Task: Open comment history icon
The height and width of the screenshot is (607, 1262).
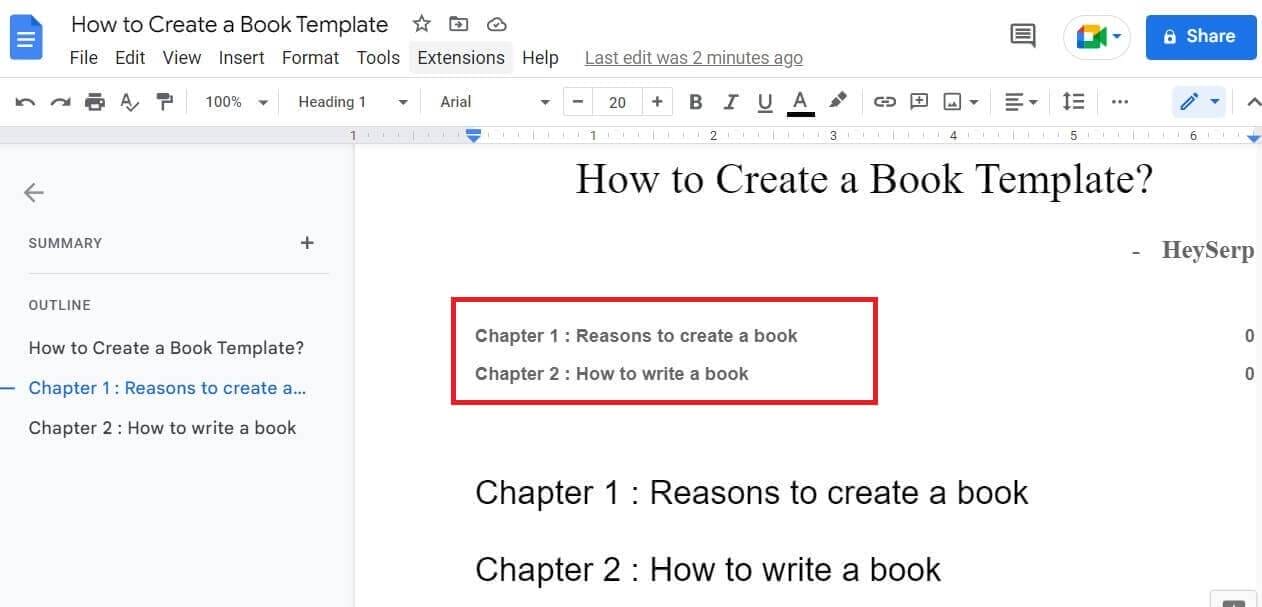Action: (1022, 35)
